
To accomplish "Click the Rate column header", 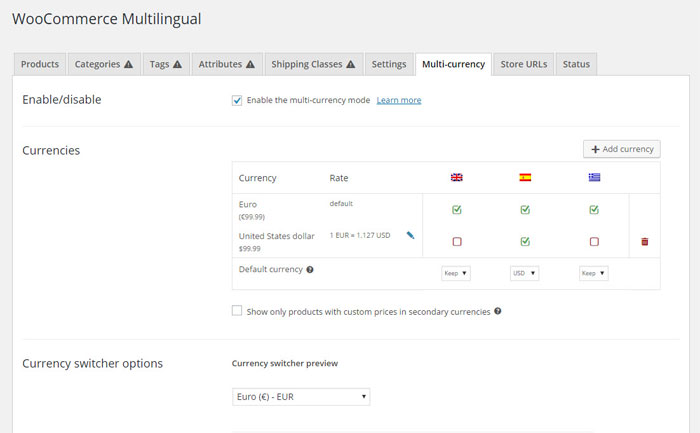I will tap(339, 178).
